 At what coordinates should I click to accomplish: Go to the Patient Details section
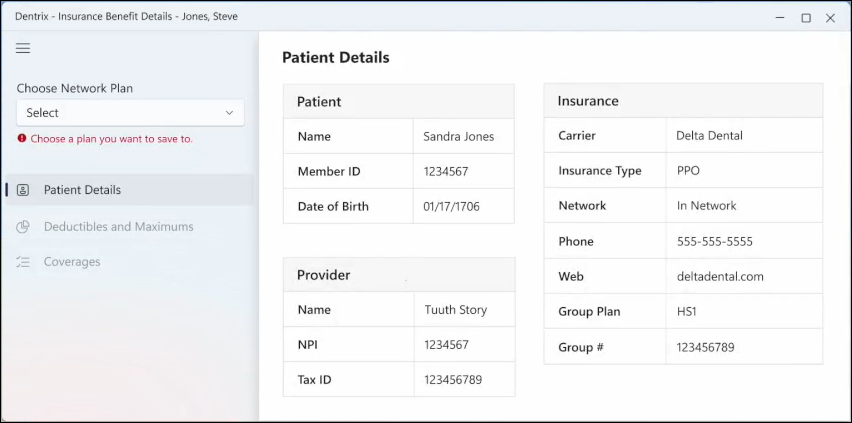pos(129,190)
